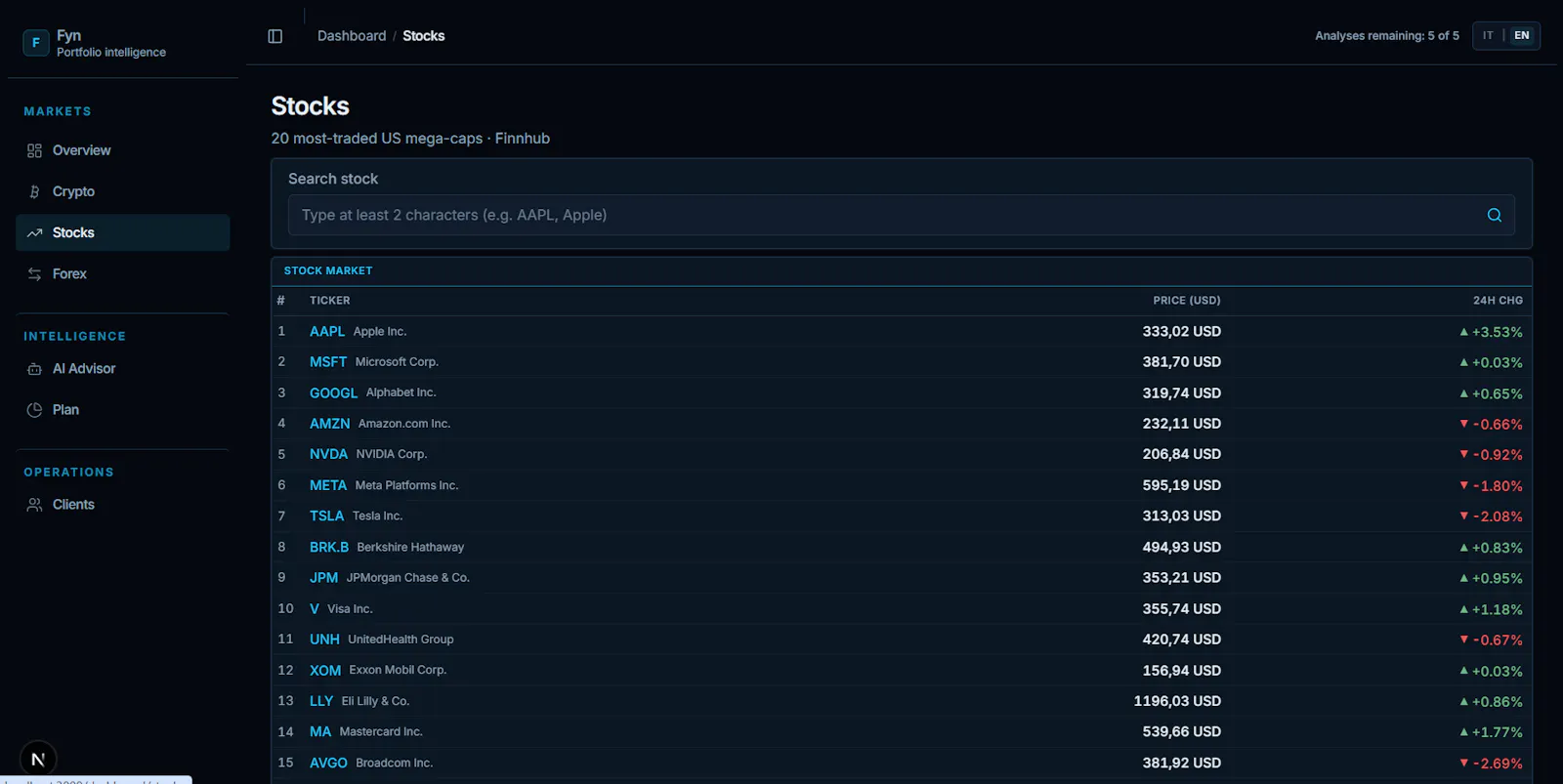The height and width of the screenshot is (784, 1563).
Task: Open AI Advisor in the sidebar
Action: click(x=123, y=369)
